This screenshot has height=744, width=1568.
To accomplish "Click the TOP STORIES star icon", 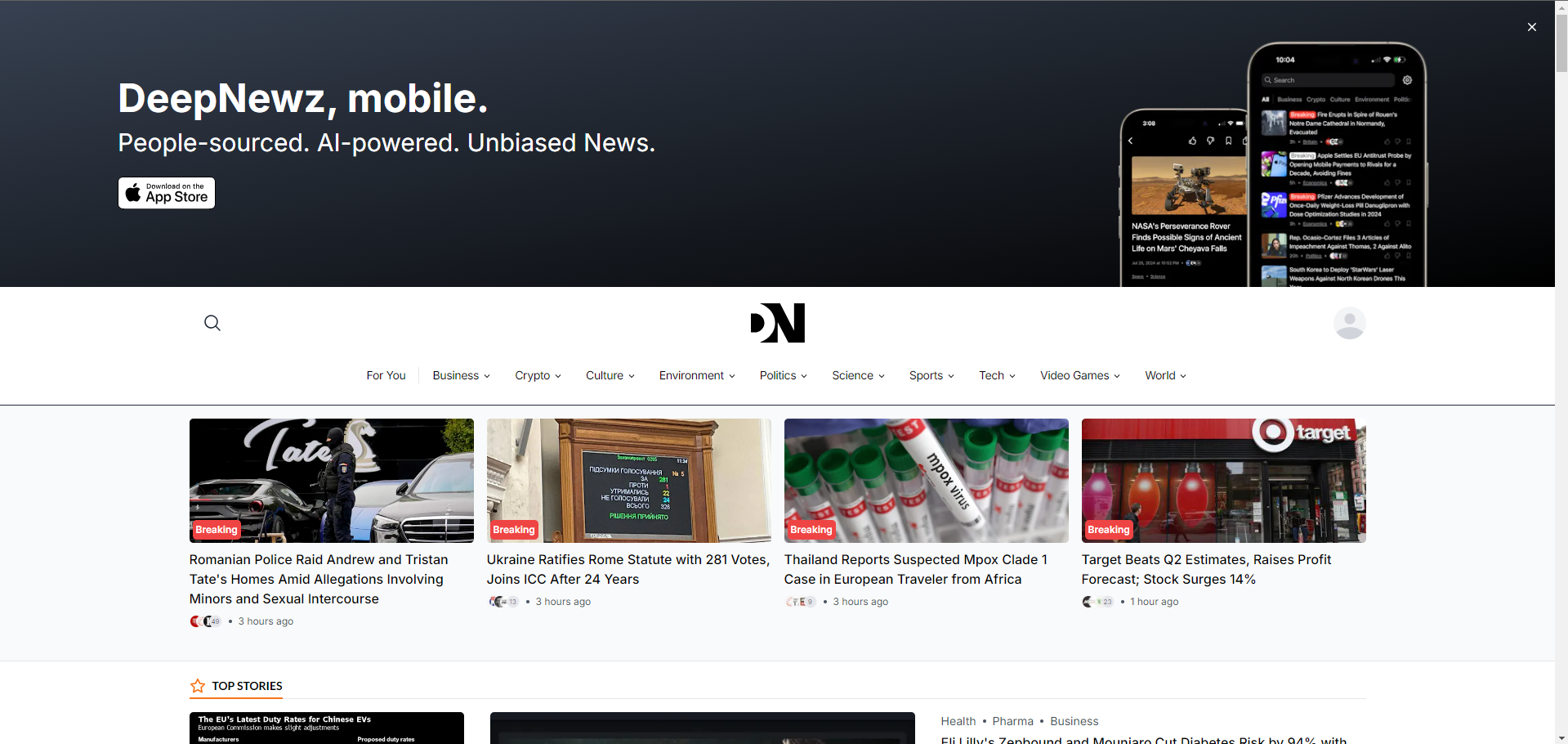I will [198, 686].
